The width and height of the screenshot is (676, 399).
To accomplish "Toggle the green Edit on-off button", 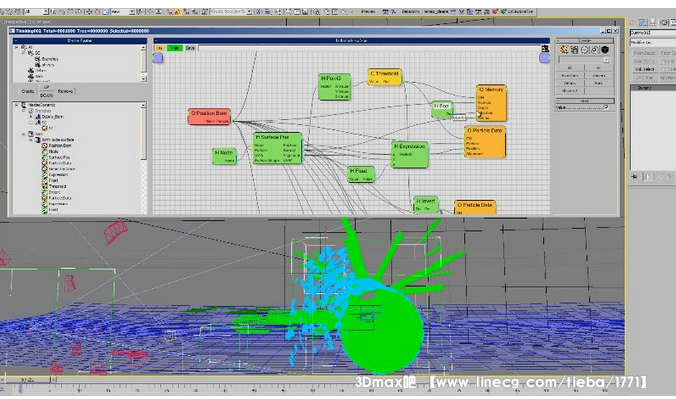I will [175, 48].
